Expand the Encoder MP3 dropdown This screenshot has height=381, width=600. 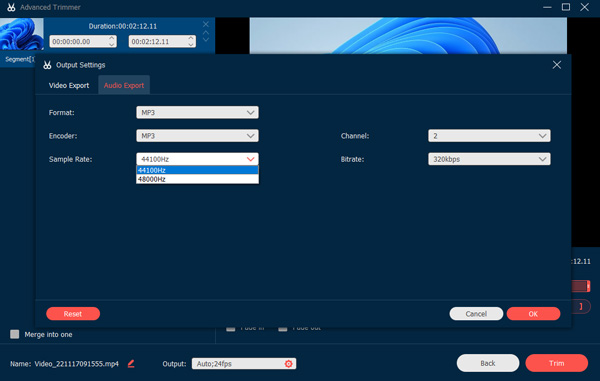(x=197, y=136)
